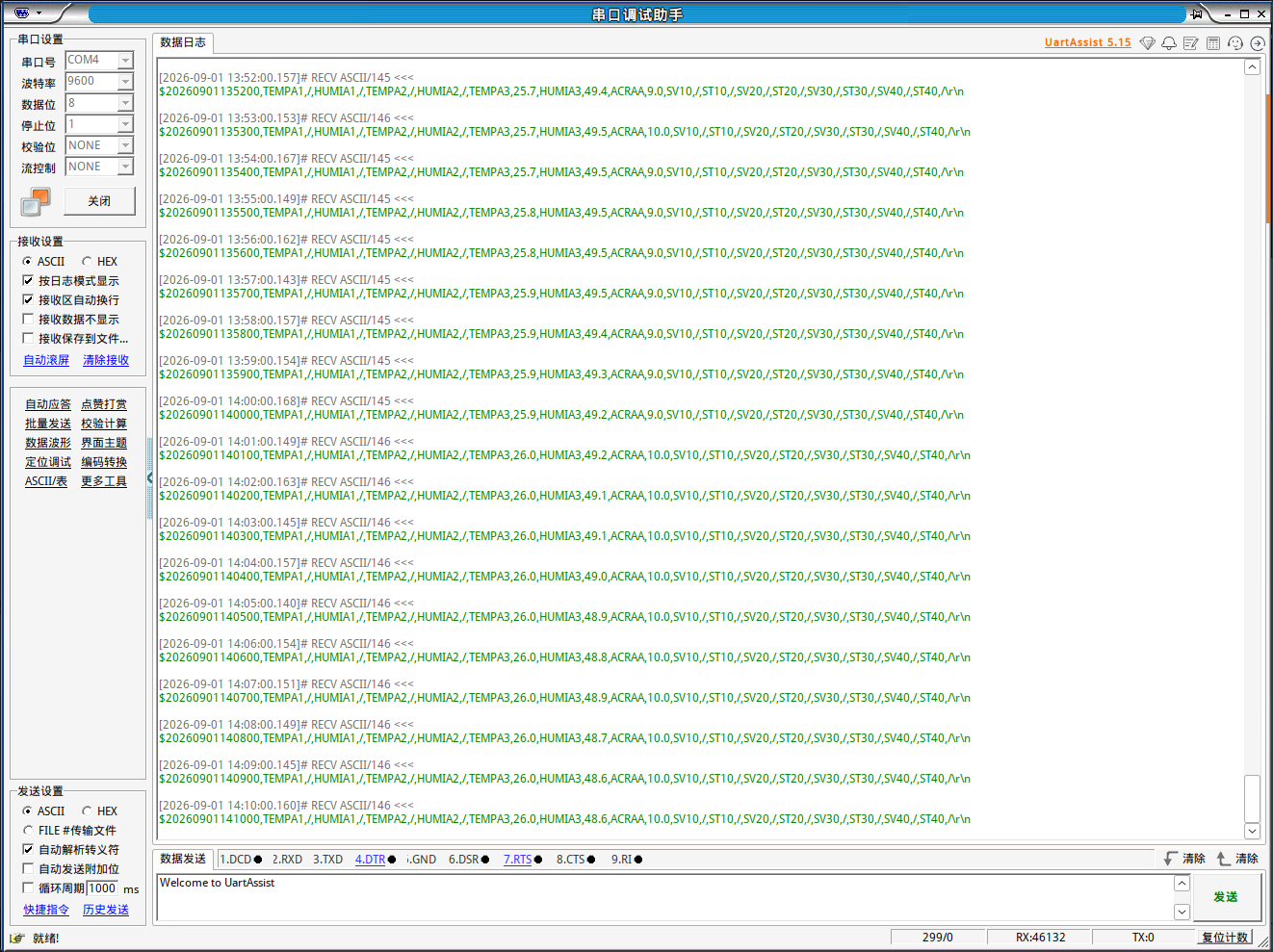Click the pin window icon in title bar

(1197, 13)
